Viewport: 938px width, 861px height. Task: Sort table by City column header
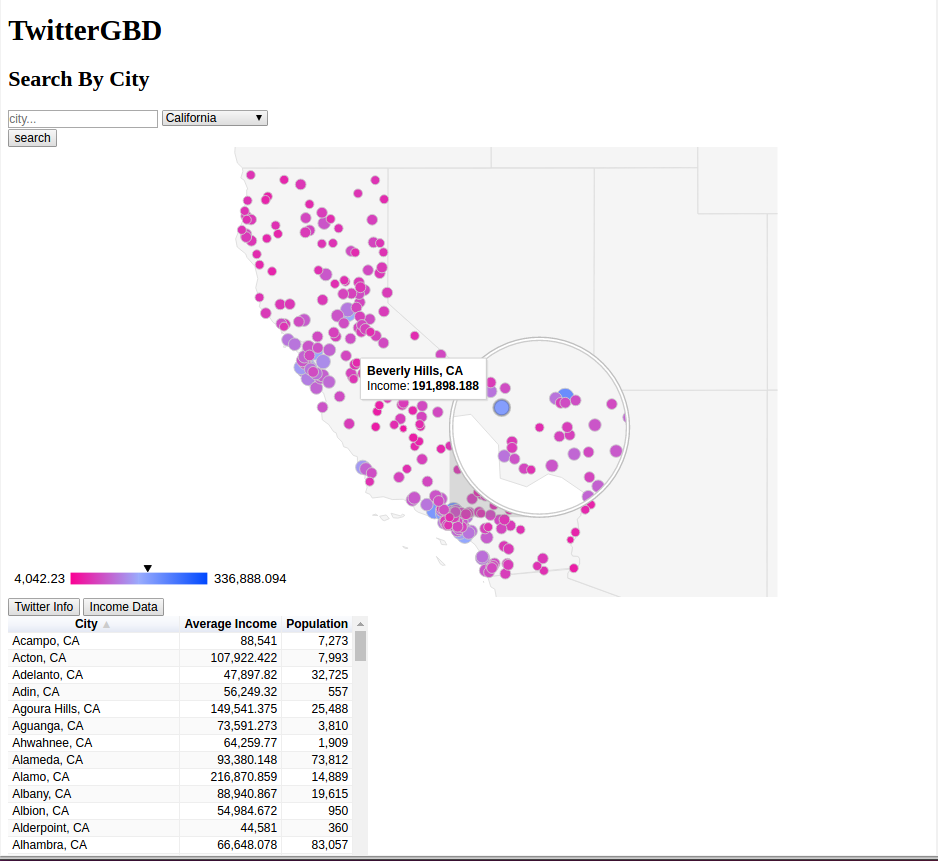93,624
